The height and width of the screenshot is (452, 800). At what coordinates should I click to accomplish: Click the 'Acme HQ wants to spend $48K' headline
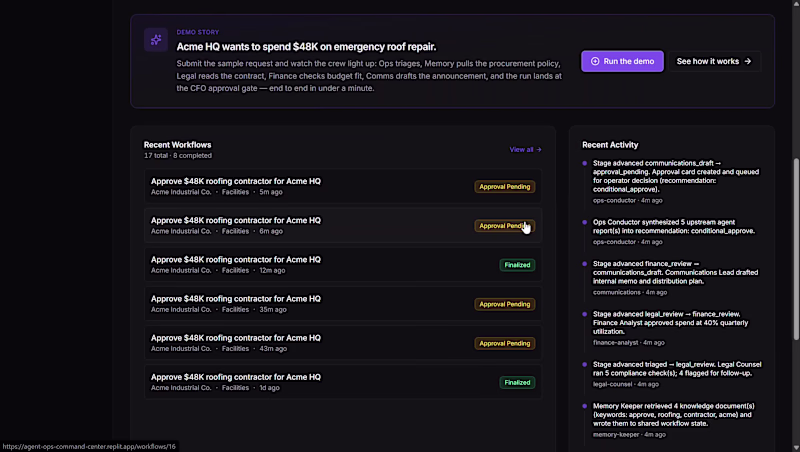point(306,47)
